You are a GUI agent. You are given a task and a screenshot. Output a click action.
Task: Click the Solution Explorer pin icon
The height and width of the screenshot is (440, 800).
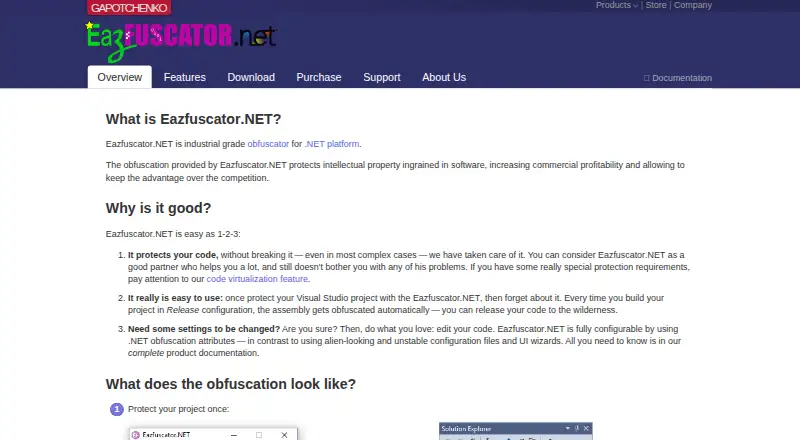577,428
